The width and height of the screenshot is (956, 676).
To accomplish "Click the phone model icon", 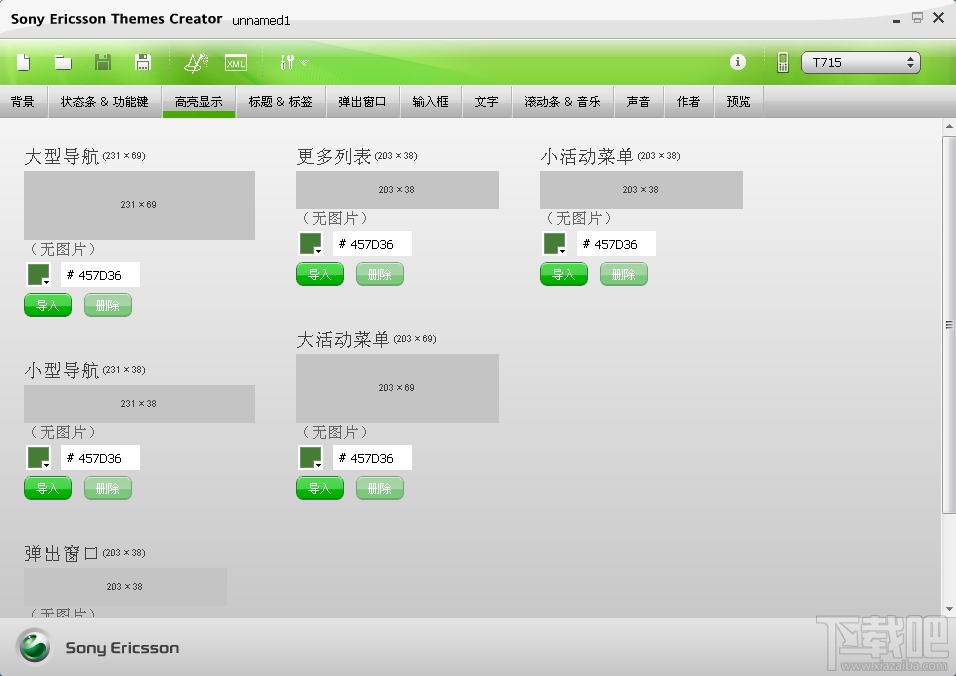I will click(783, 62).
